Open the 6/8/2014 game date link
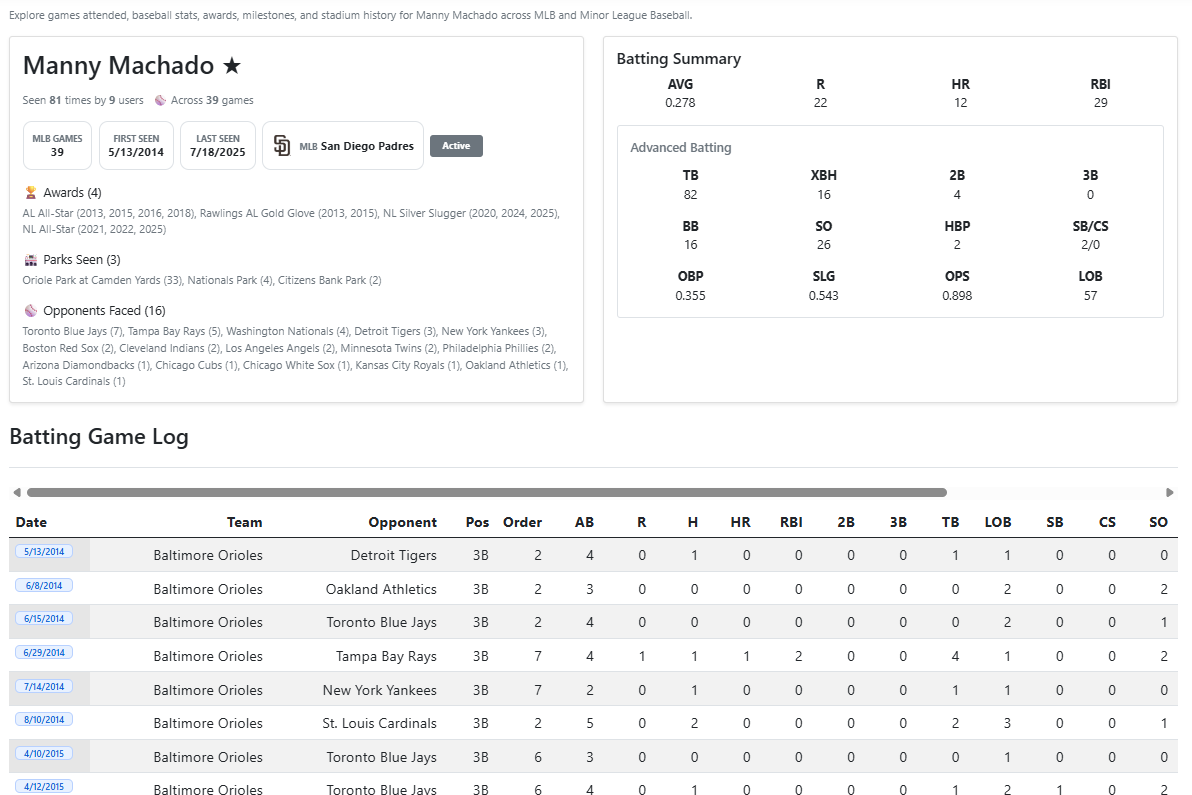 tap(44, 585)
